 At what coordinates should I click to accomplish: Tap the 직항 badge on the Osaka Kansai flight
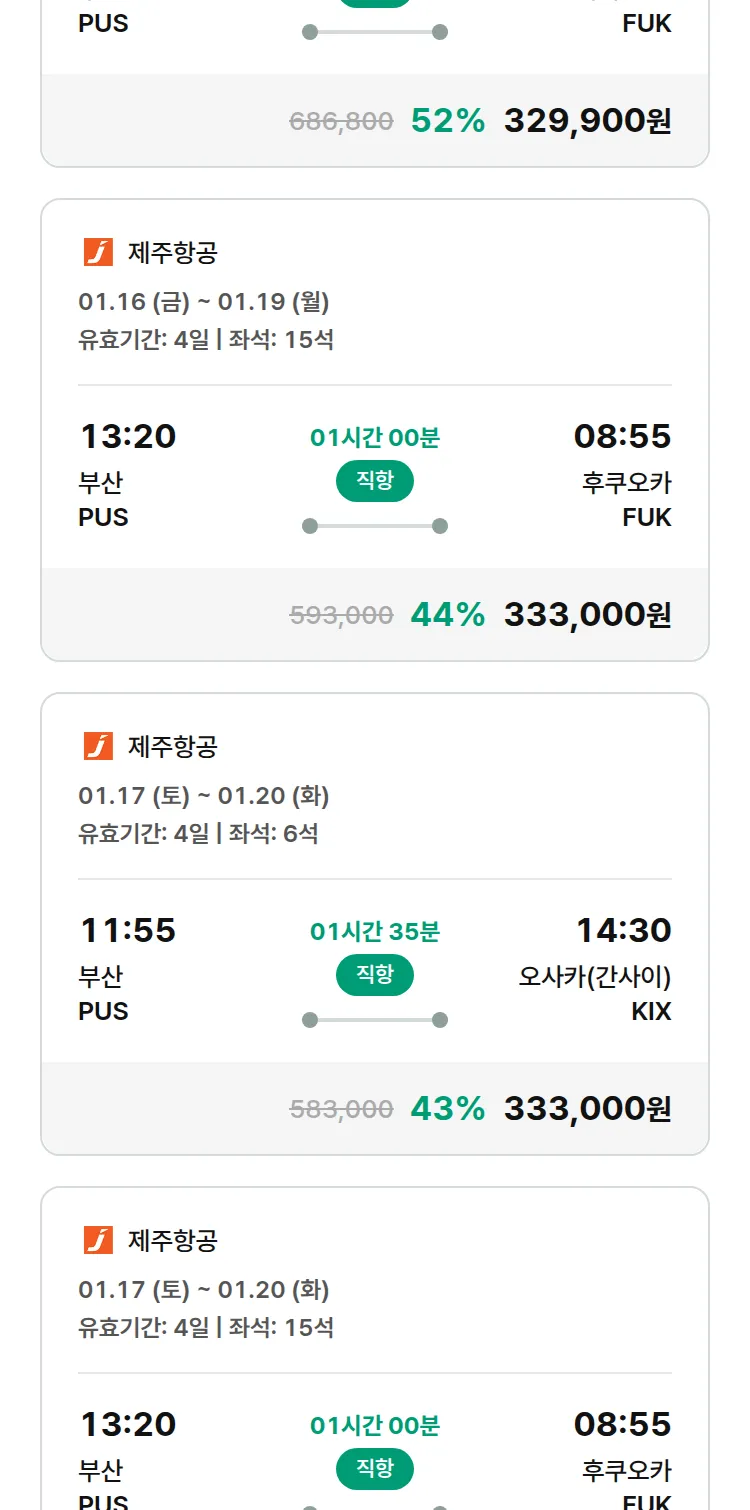pos(375,975)
